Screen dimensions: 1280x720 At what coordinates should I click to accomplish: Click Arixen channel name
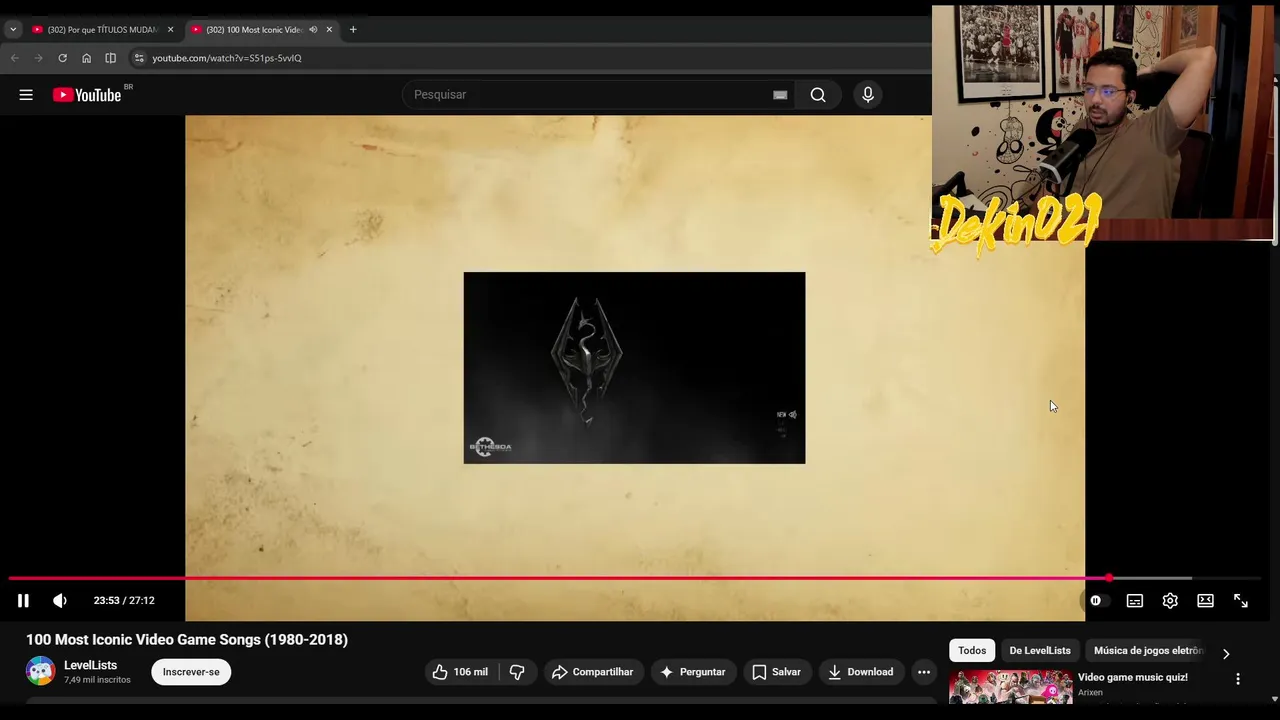(x=1090, y=693)
